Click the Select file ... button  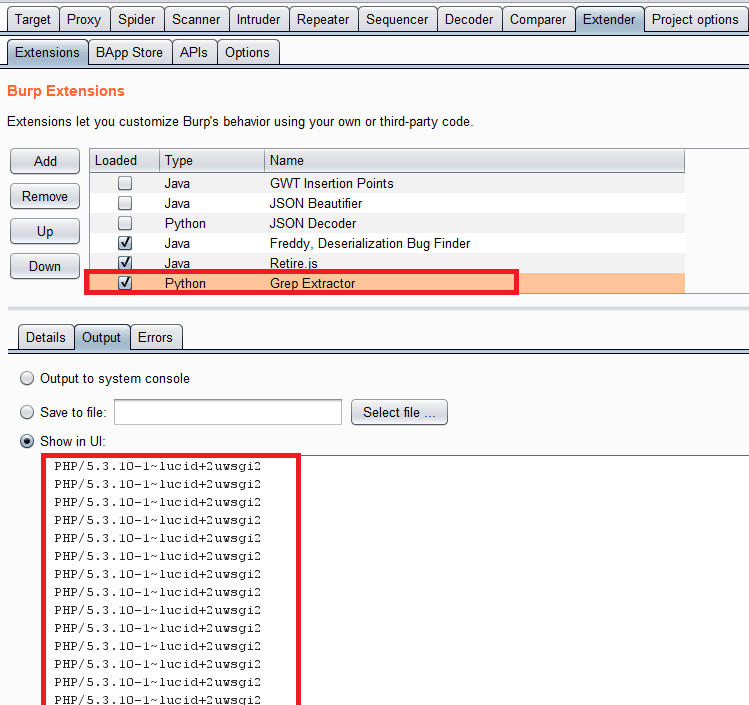point(398,412)
